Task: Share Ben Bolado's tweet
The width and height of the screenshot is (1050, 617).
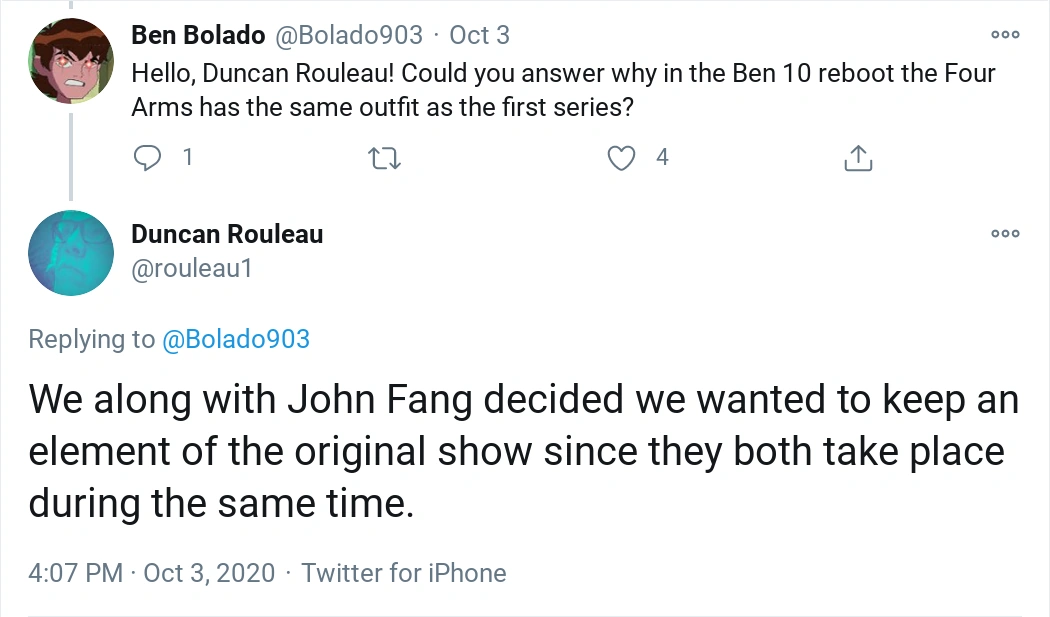Action: [859, 157]
